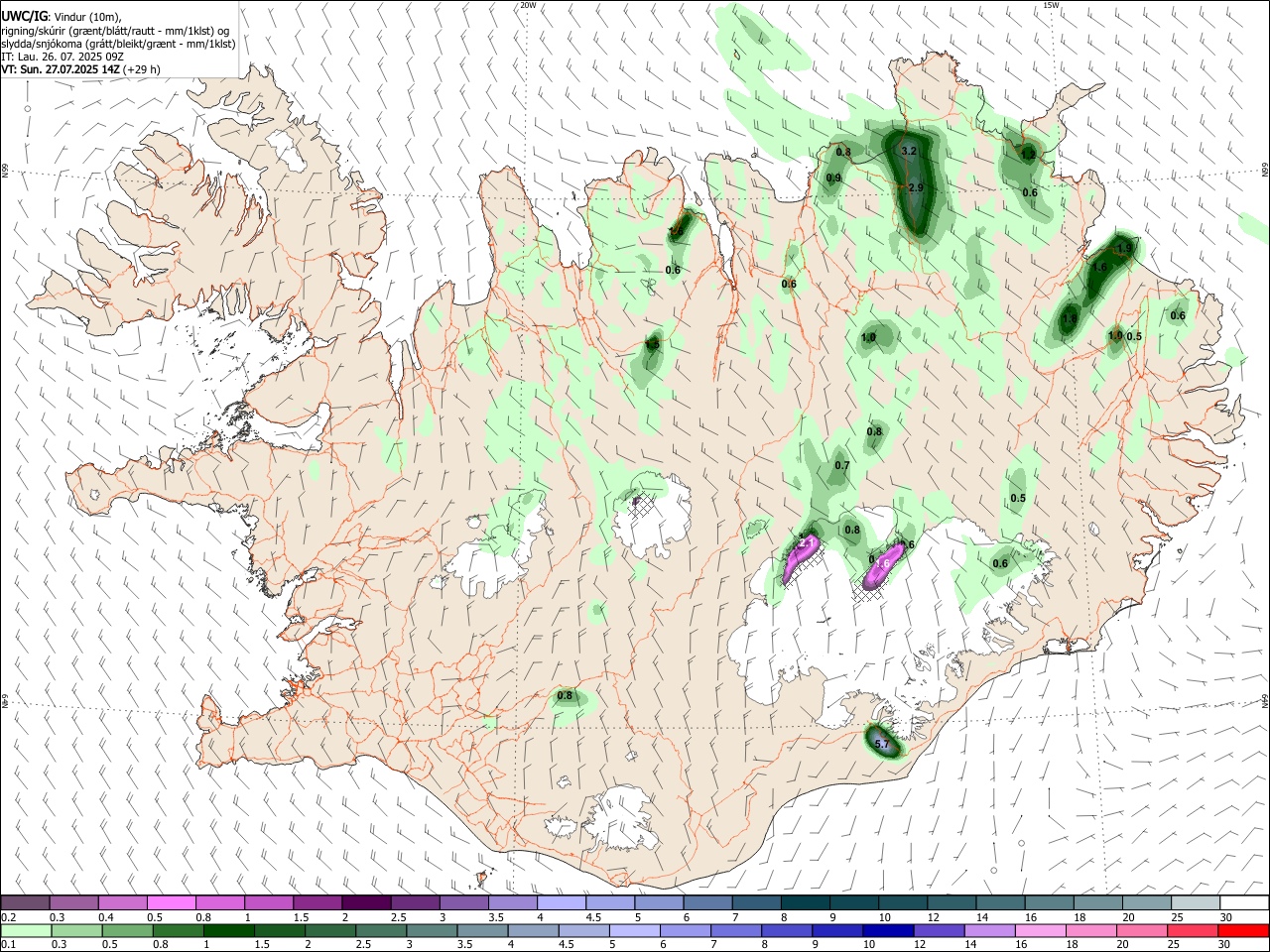This screenshot has height=952, width=1270.
Task: Click the 0.1 label on the lower rain scale
Action: click(x=8, y=945)
